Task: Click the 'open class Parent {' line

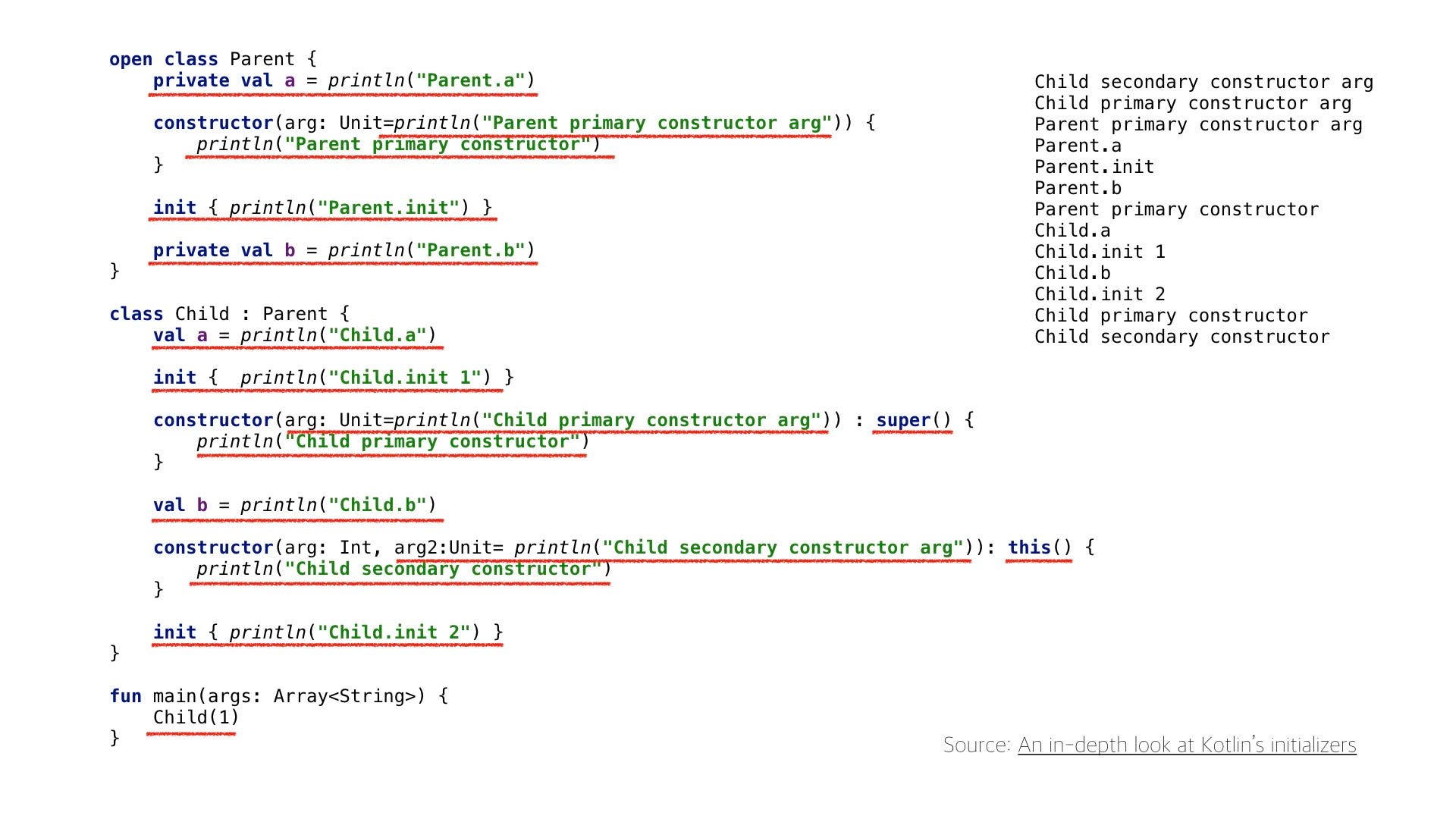Action: pos(213,59)
